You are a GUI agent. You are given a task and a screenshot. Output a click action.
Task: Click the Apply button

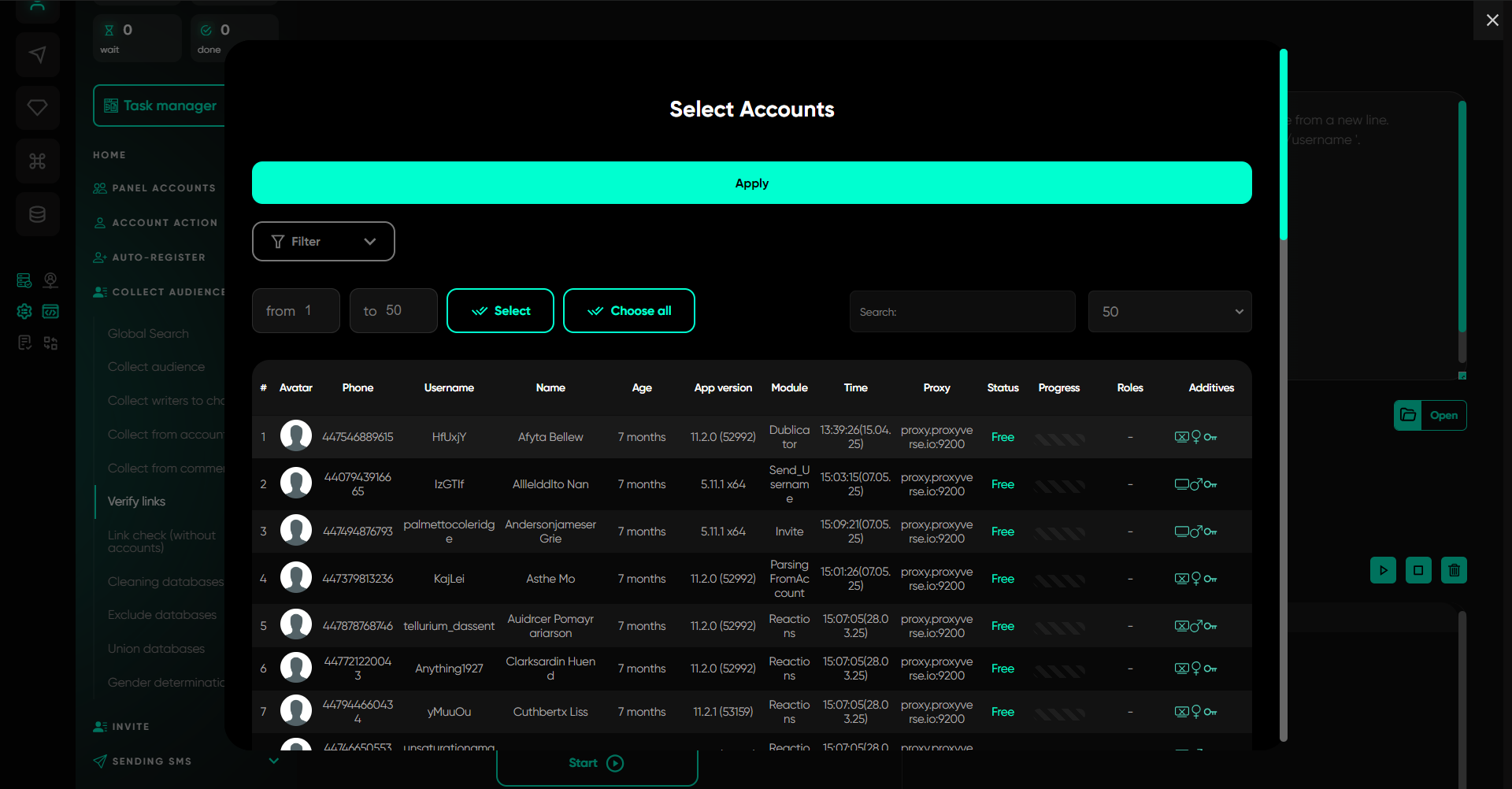pyautogui.click(x=751, y=183)
